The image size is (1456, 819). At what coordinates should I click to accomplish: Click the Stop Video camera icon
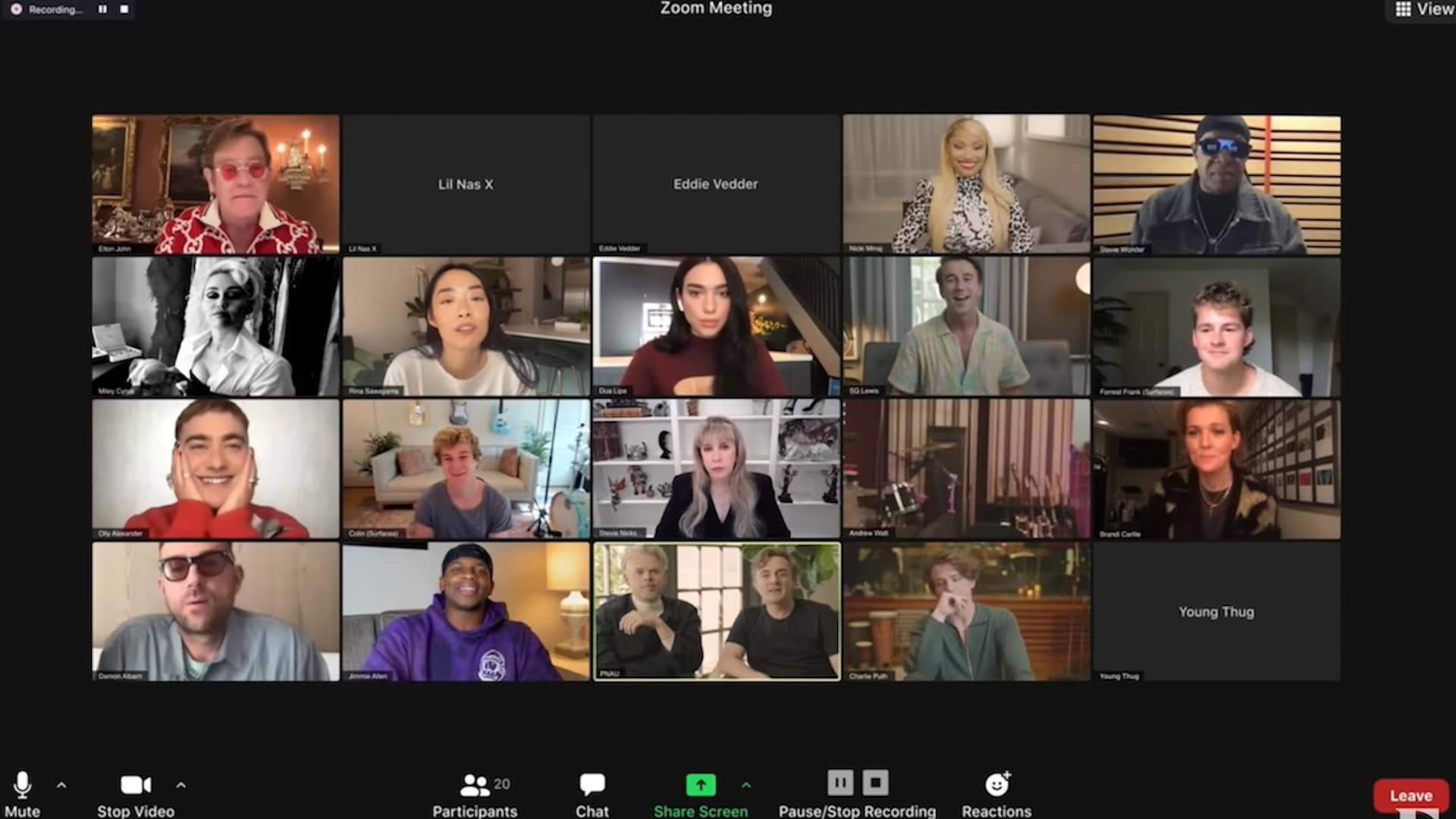coord(135,786)
